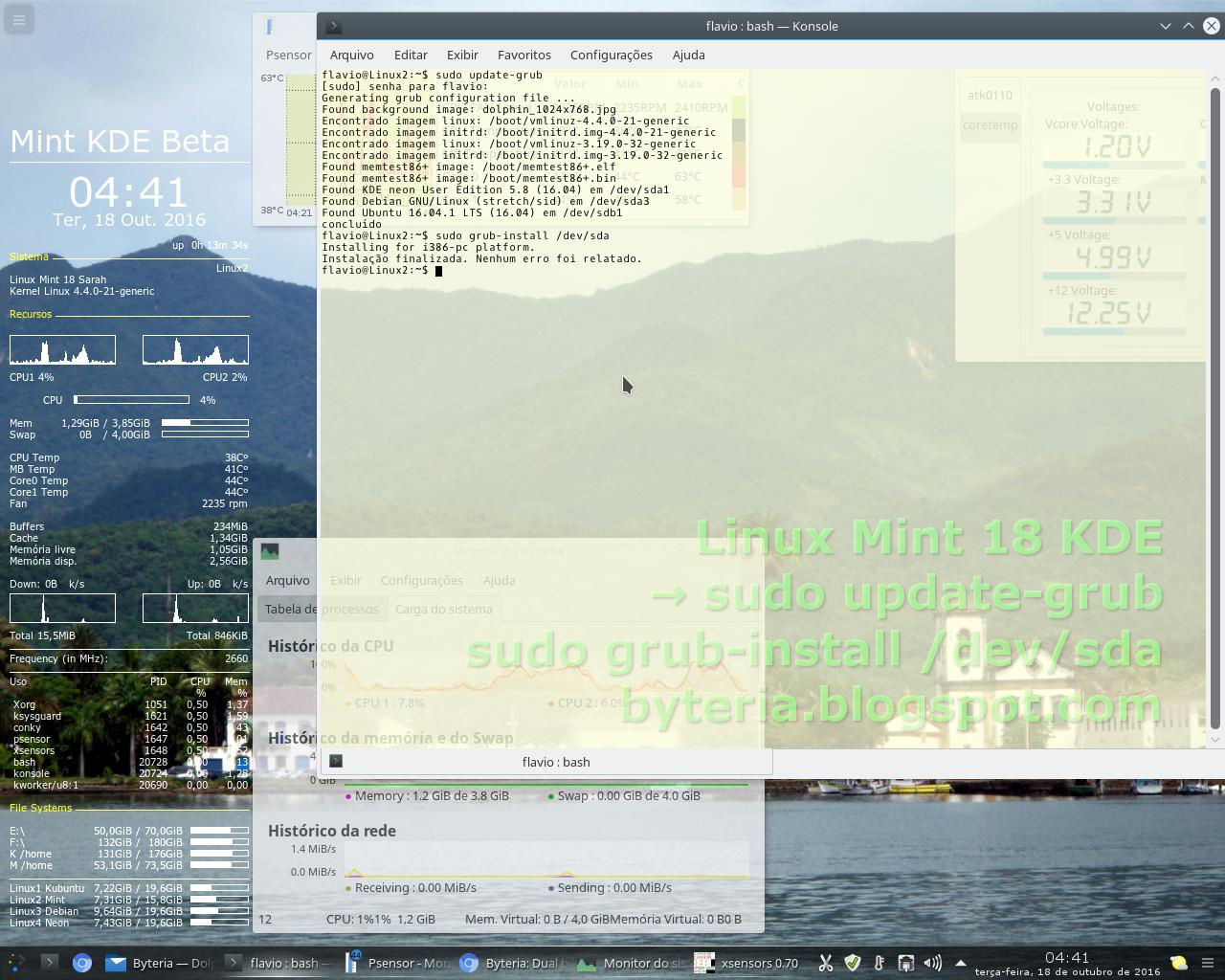Screen dimensions: 1225x980
Task: Click the Konsole title bar terminal icon
Action: pos(334,26)
